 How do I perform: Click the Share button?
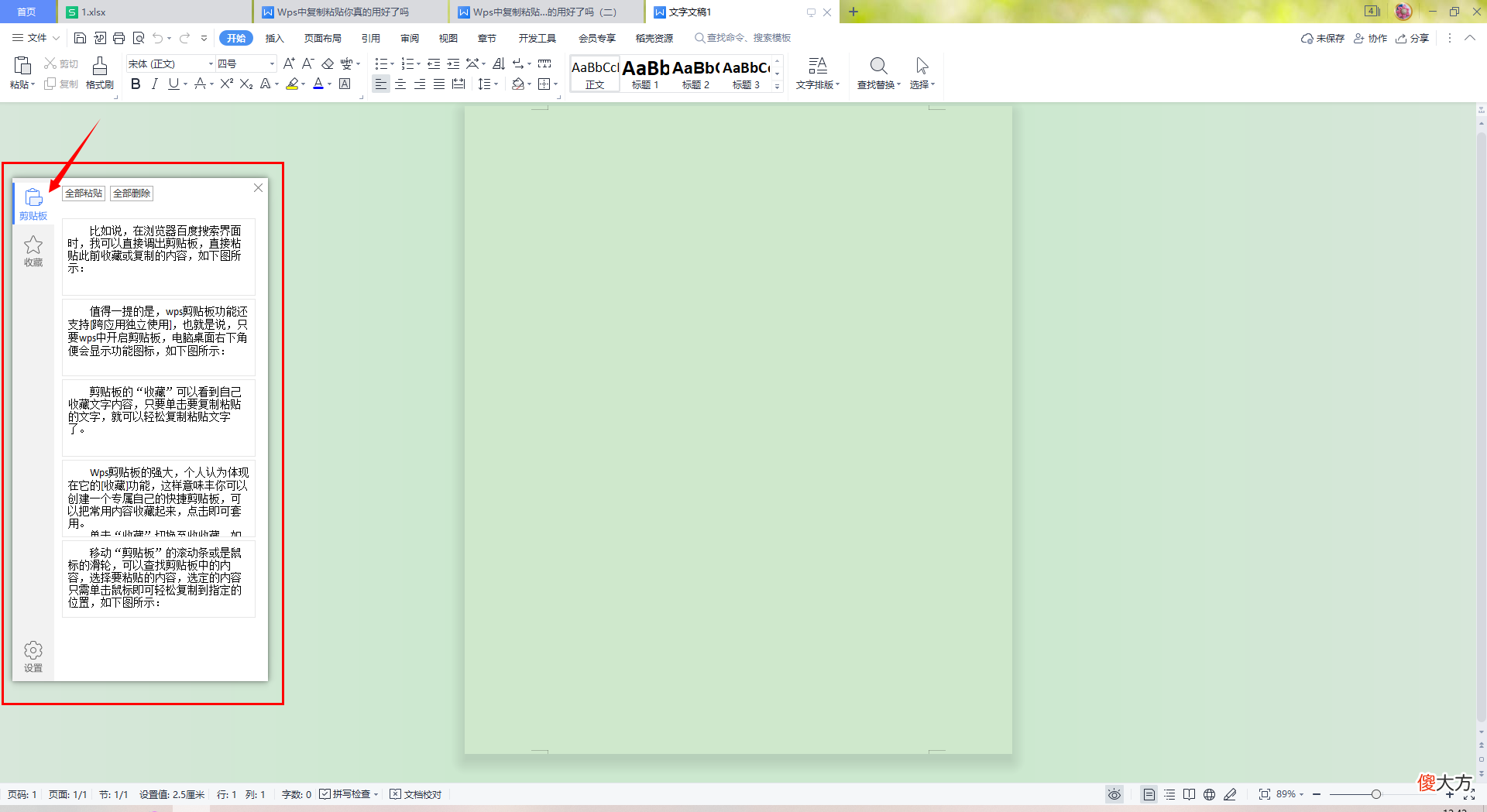click(x=1412, y=38)
